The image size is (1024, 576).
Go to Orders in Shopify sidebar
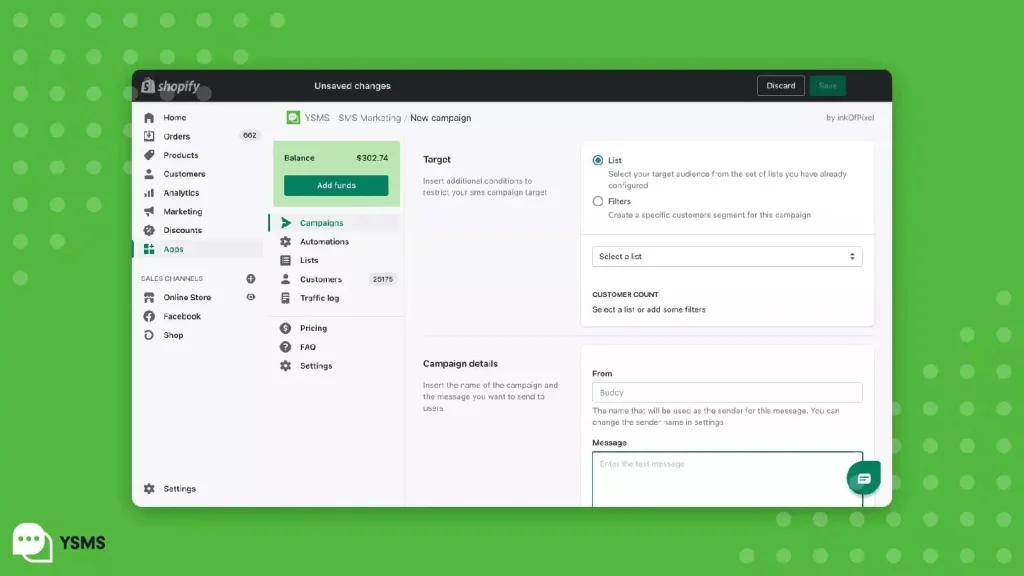pos(177,137)
